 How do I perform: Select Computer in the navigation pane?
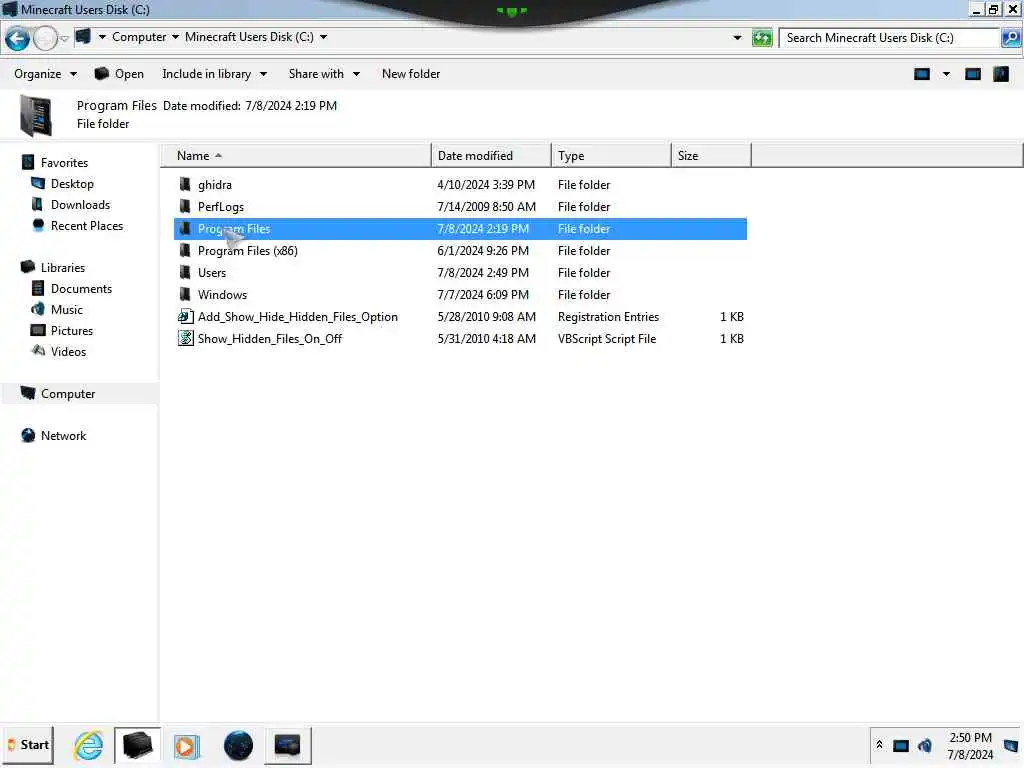(x=68, y=394)
